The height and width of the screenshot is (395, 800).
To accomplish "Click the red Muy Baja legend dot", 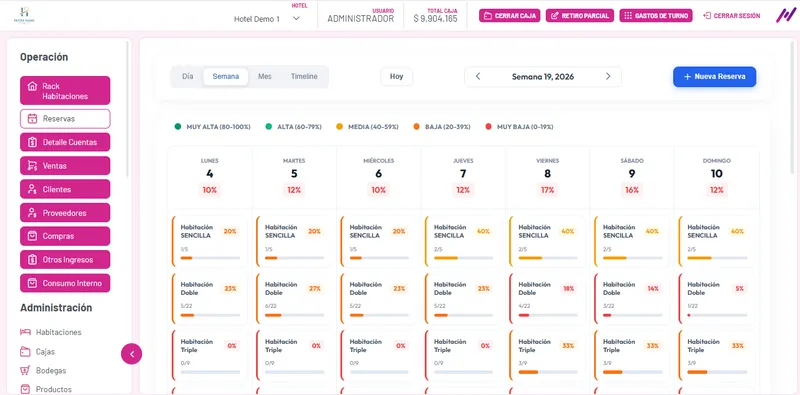I will click(488, 127).
